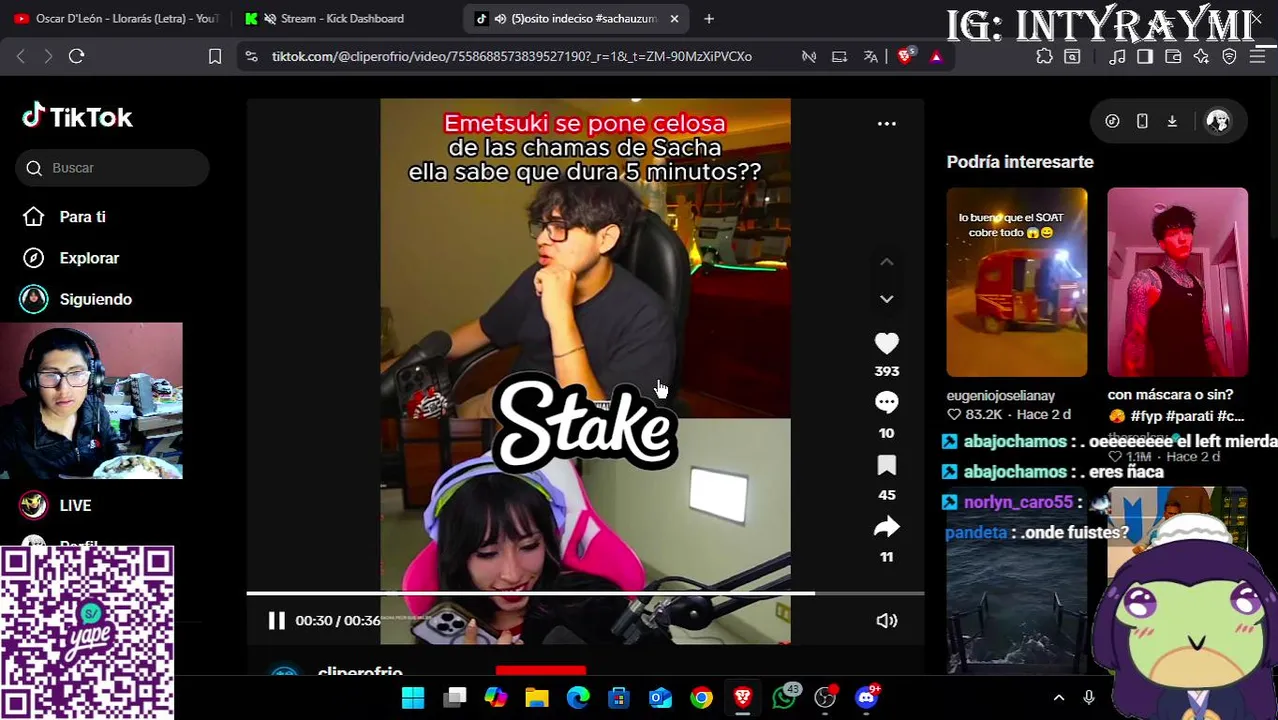Pause the video playback
The width and height of the screenshot is (1278, 720).
coord(277,621)
